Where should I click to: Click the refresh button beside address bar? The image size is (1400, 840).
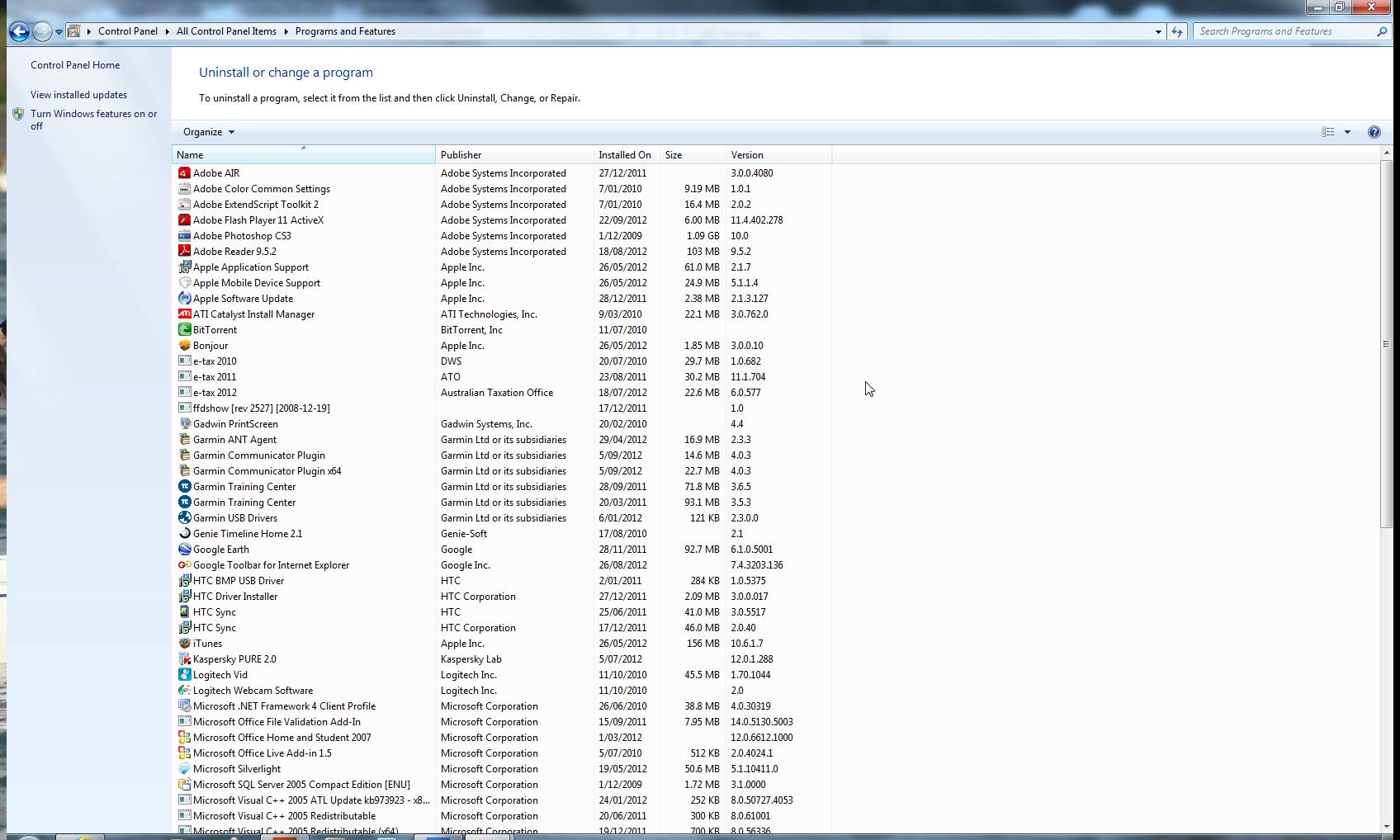tap(1177, 31)
